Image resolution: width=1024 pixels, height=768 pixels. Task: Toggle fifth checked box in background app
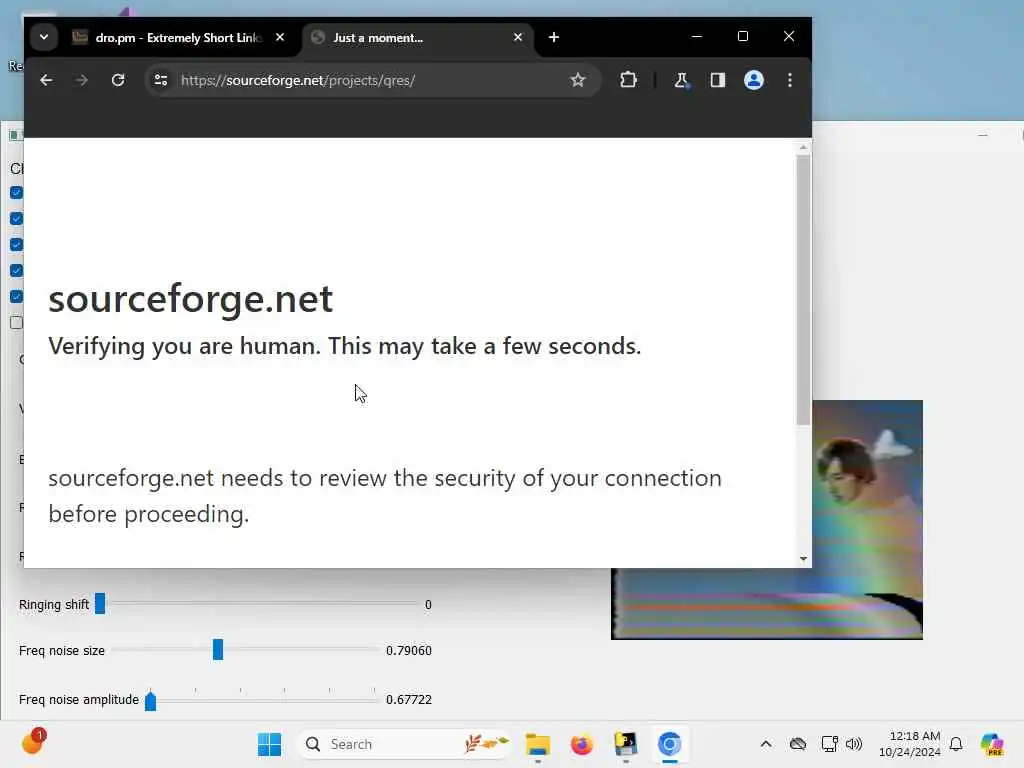16,296
